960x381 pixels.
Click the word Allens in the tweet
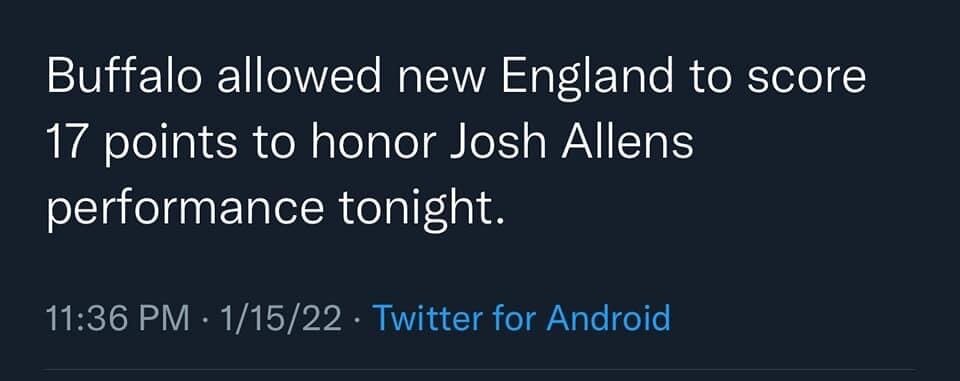[626, 141]
